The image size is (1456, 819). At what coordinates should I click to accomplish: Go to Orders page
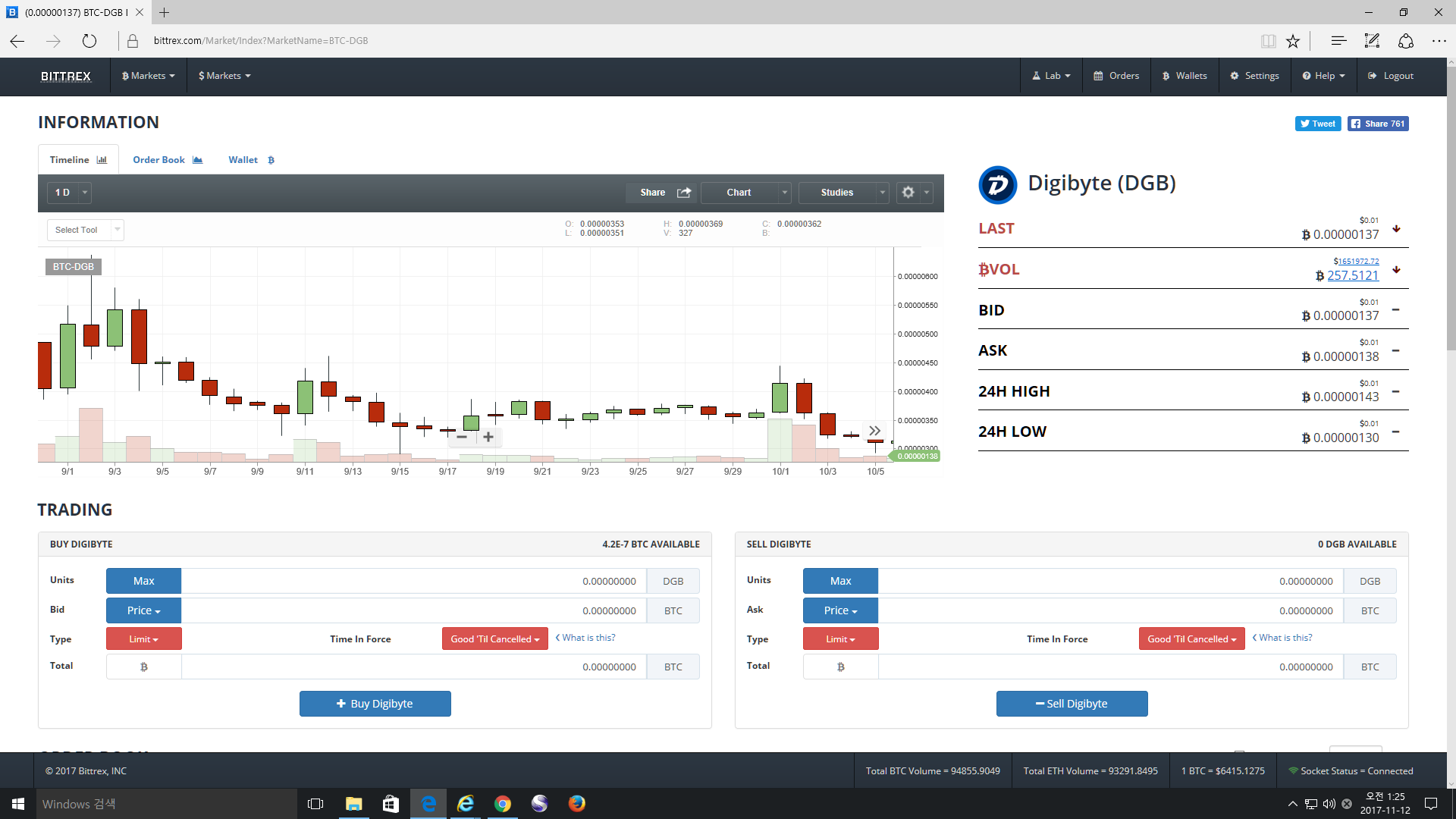click(x=1116, y=76)
